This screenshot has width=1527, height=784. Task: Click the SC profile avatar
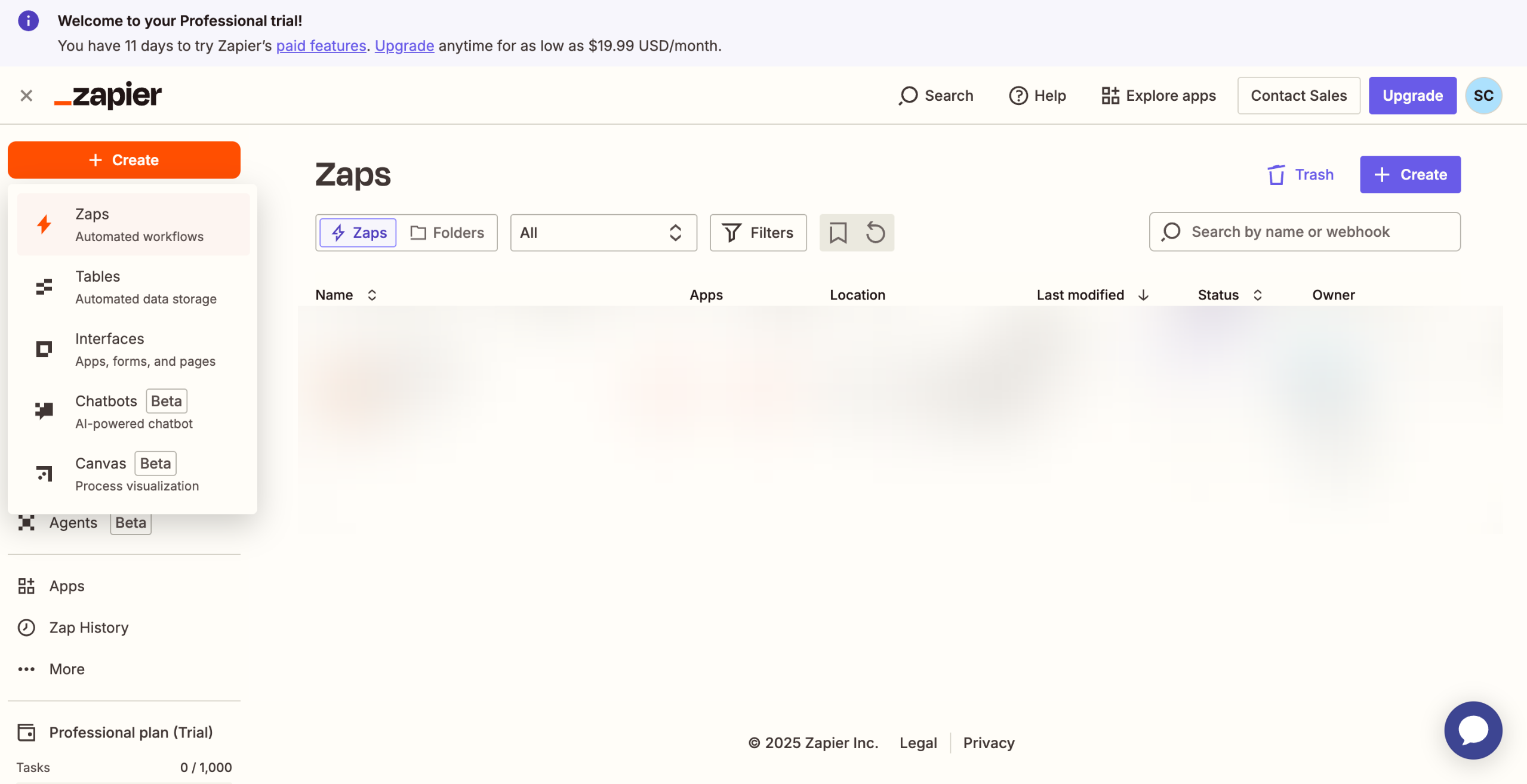pyautogui.click(x=1483, y=95)
